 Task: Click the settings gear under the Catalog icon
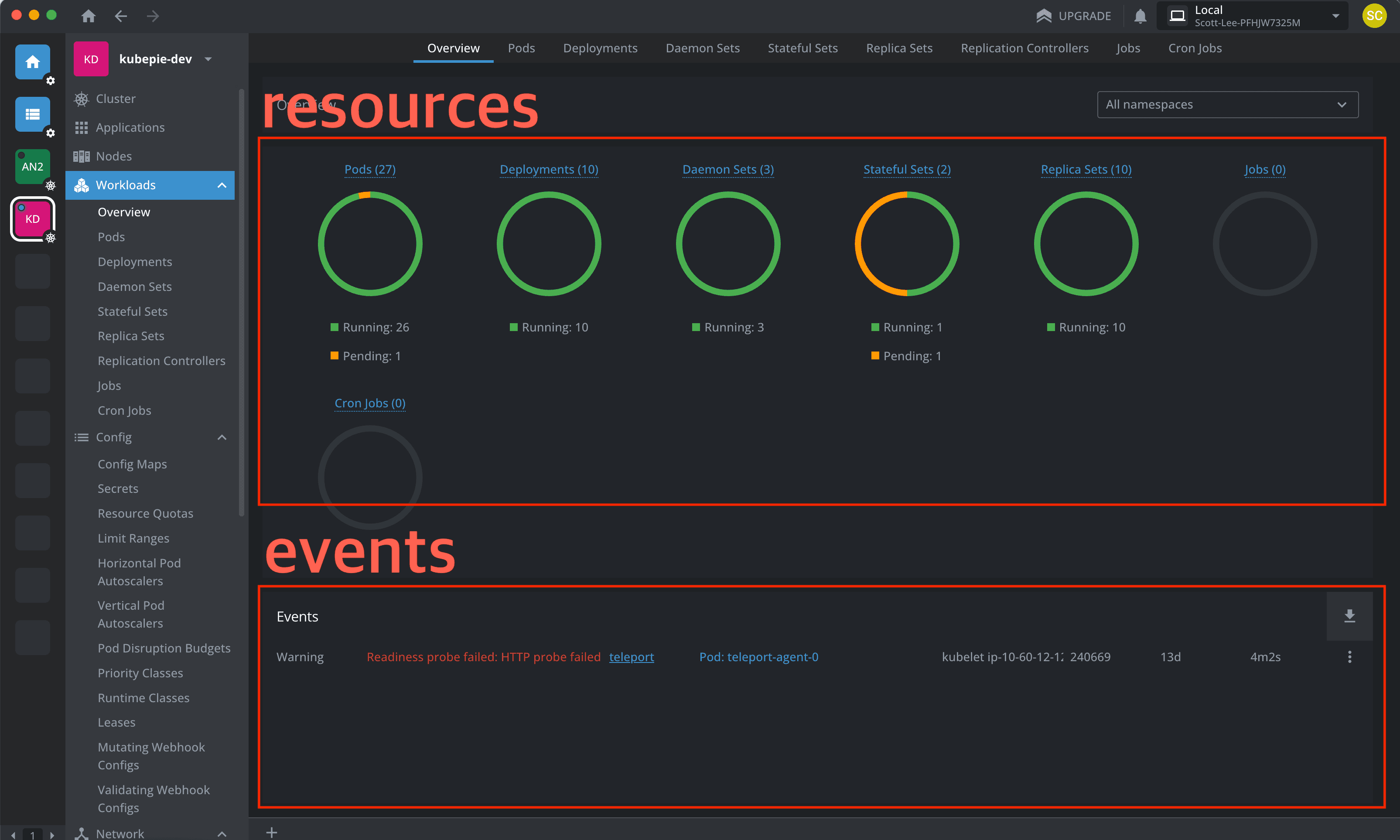point(50,133)
